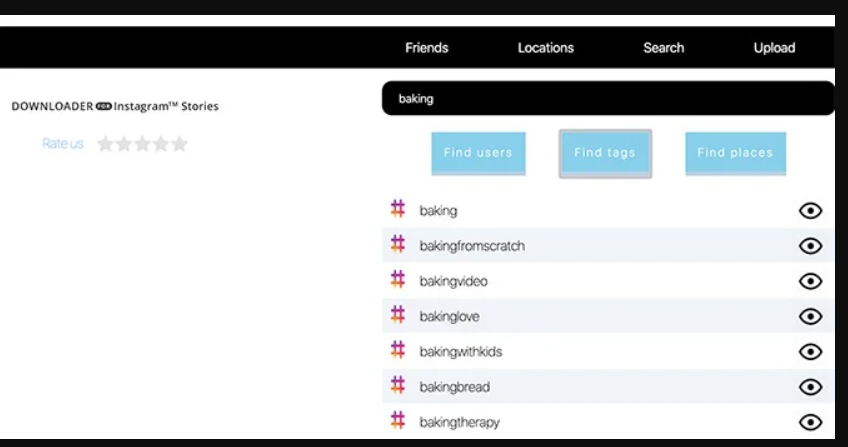This screenshot has height=447, width=848.
Task: Click the hashtag icon beside bakinglove
Action: 398,315
